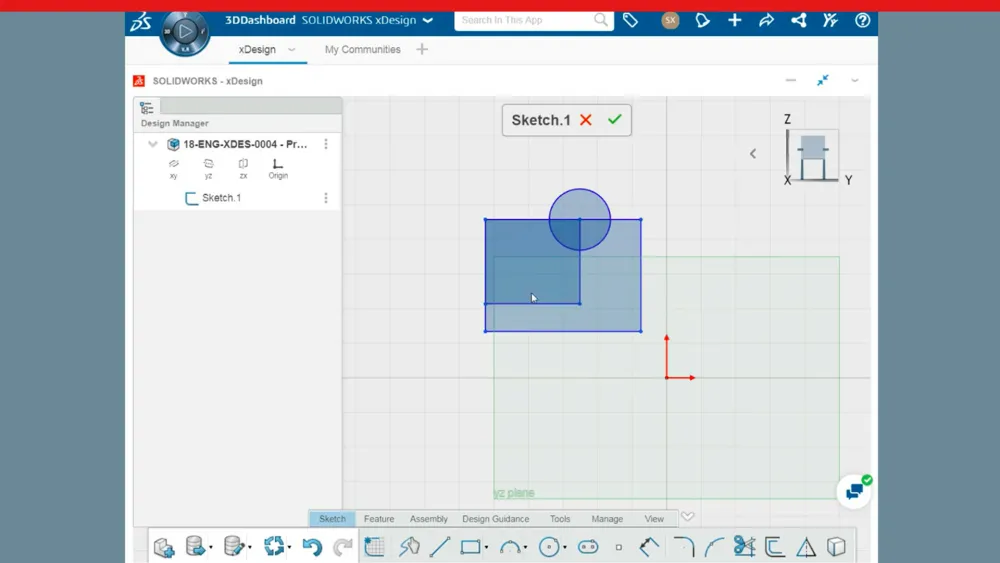Switch to the Design Guidance tab
This screenshot has width=1000, height=563.
tap(496, 519)
